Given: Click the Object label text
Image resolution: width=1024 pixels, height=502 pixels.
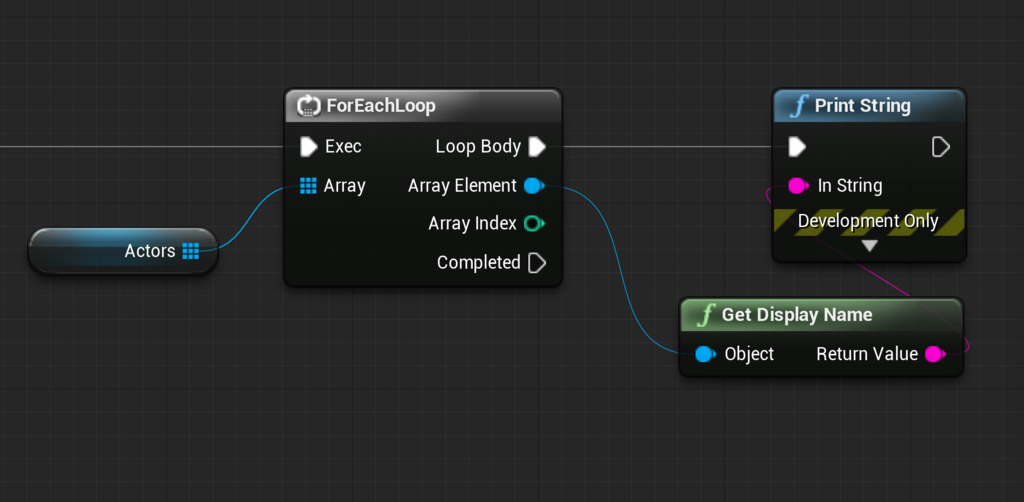Looking at the screenshot, I should 749,354.
